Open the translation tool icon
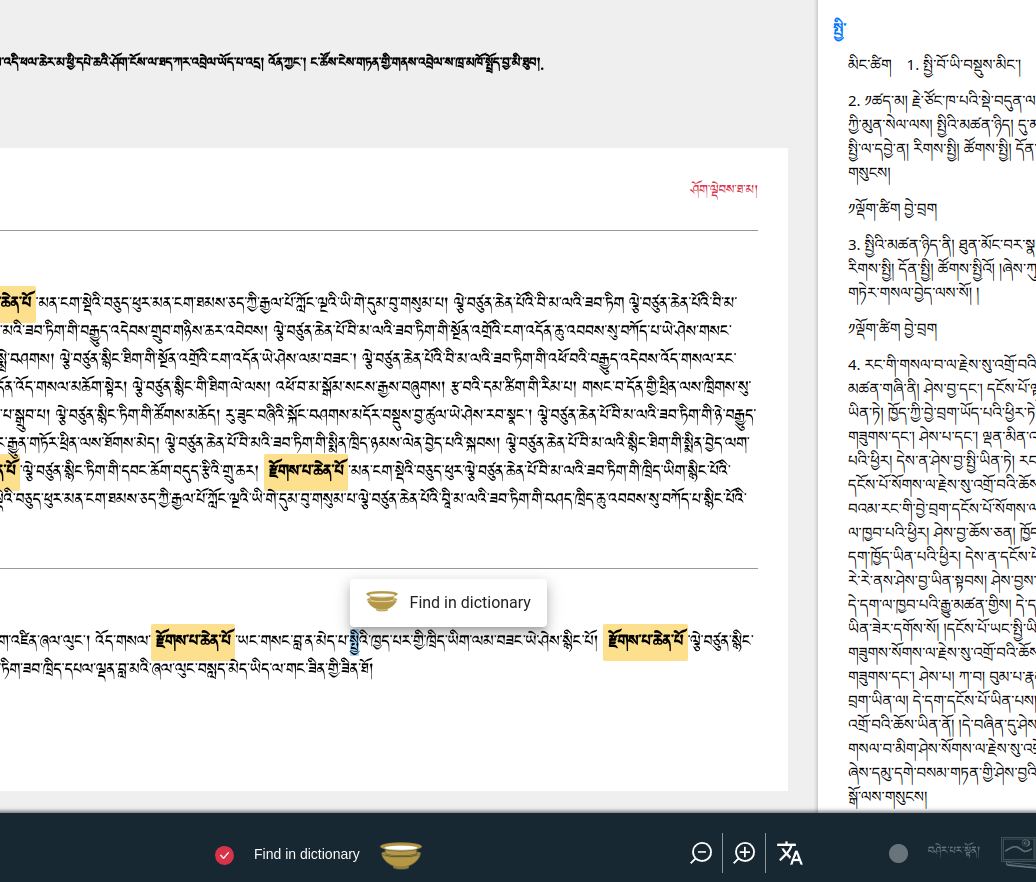1036x882 pixels. (790, 853)
